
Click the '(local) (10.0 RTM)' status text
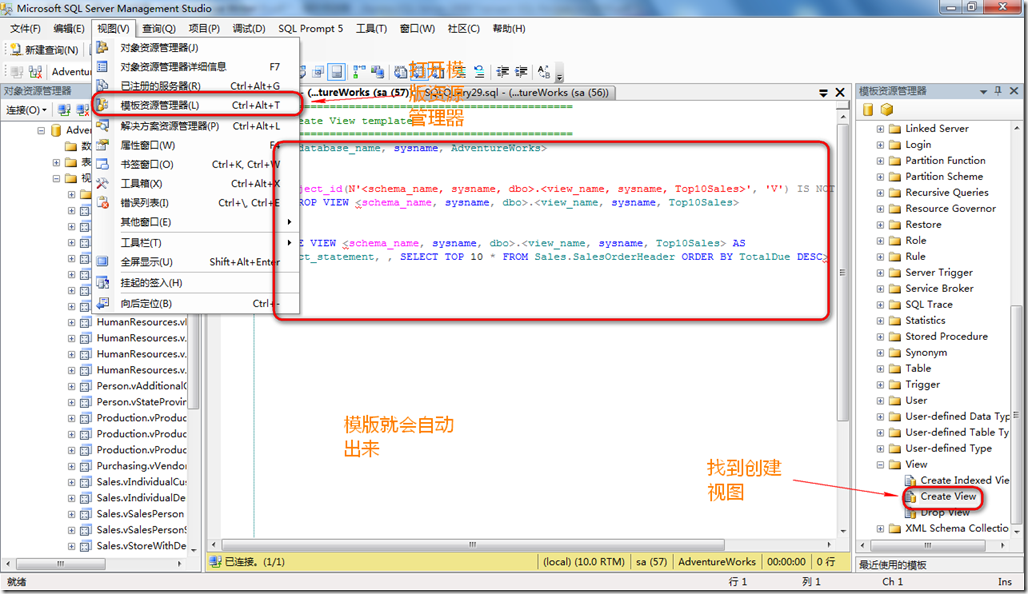coord(583,562)
